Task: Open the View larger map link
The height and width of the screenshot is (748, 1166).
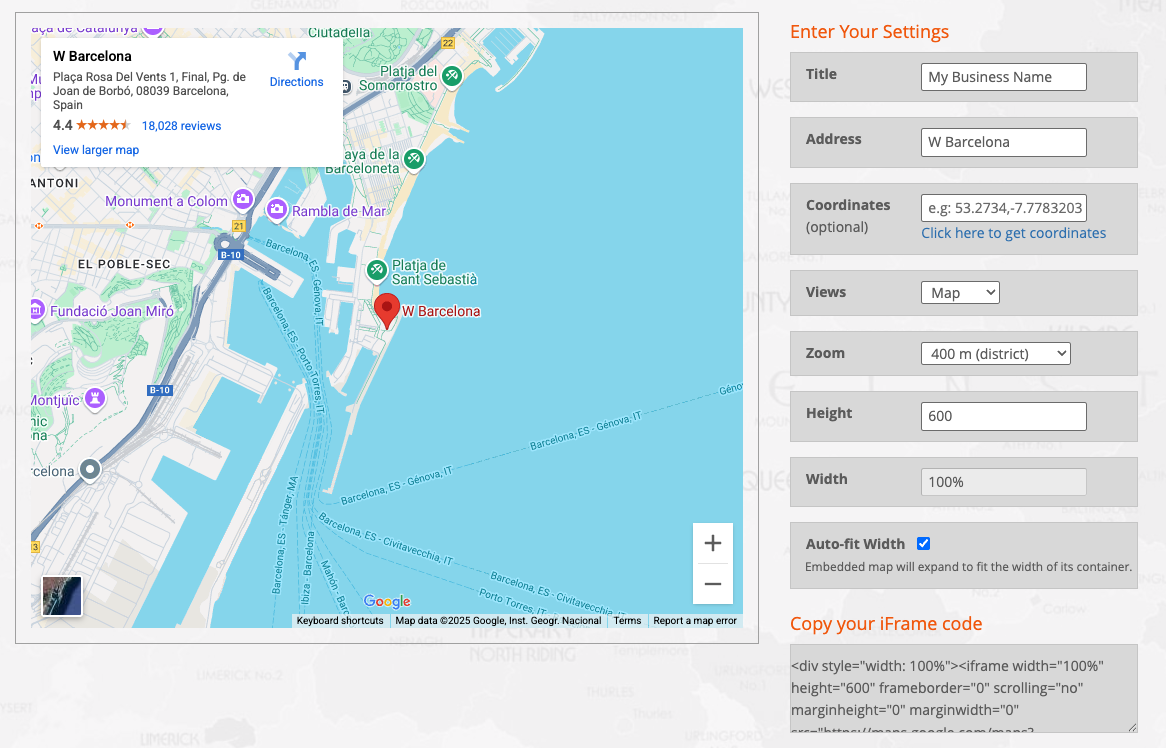Action: [x=96, y=150]
